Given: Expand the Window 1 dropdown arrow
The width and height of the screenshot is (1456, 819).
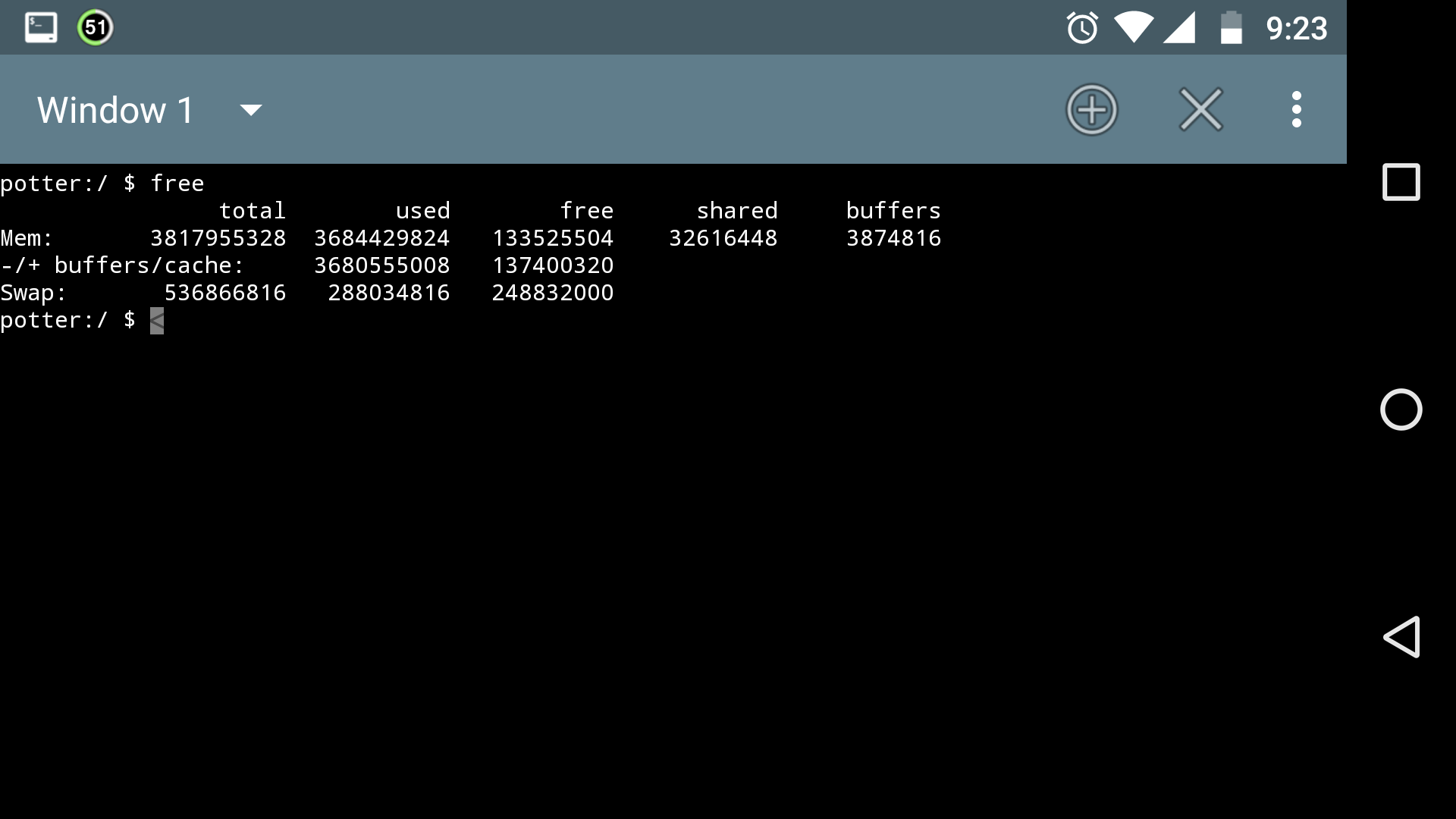Looking at the screenshot, I should tap(250, 111).
